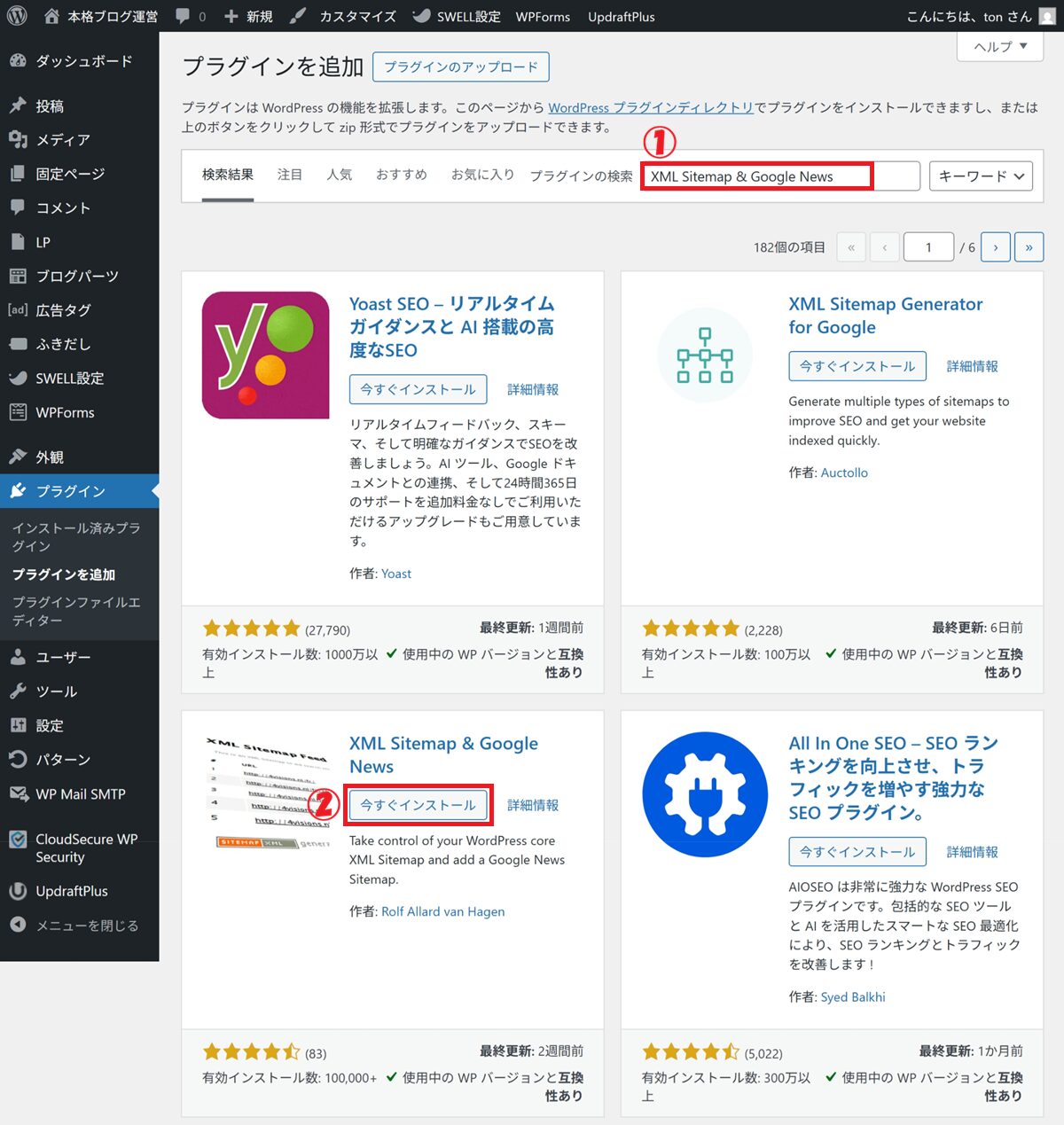The image size is (1064, 1125).
Task: Click the Yoast SEO plugin thumbnail
Action: (265, 355)
